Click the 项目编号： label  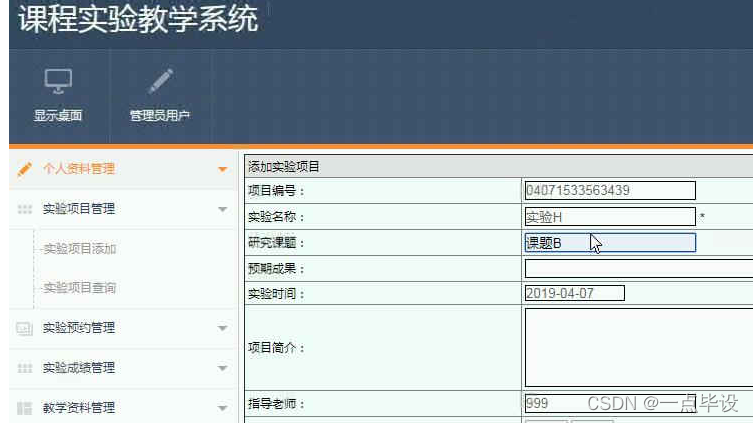pos(276,191)
